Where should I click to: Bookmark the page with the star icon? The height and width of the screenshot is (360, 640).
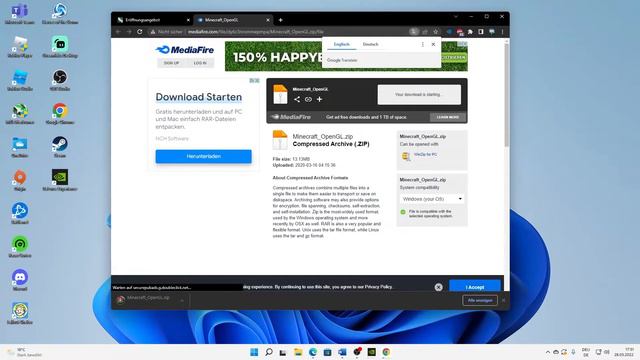436,31
